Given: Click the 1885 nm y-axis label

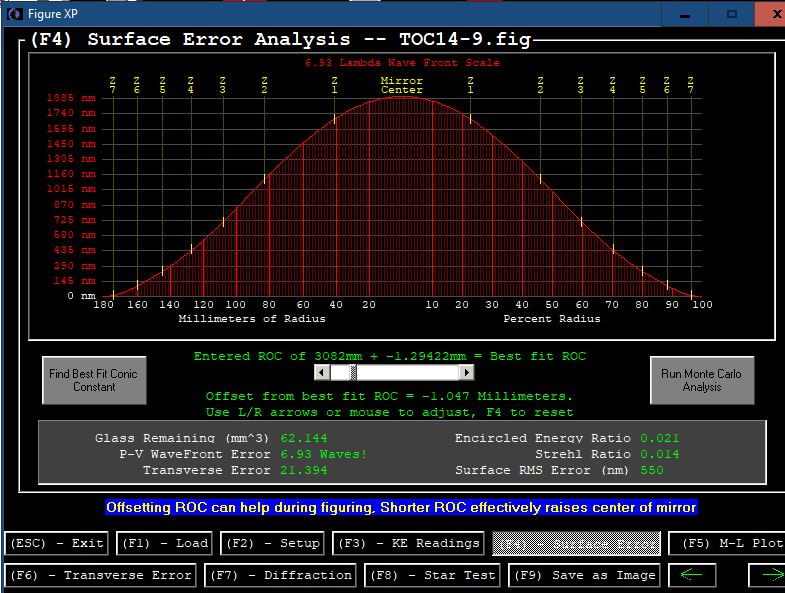Looking at the screenshot, I should [71, 98].
